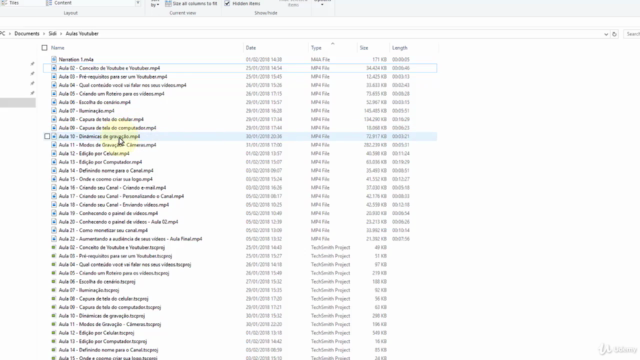Viewport: 640px width, 360px height.
Task: Select icon of Aula 21 - Como monetizar seu canal.mp4
Action: coord(54,230)
